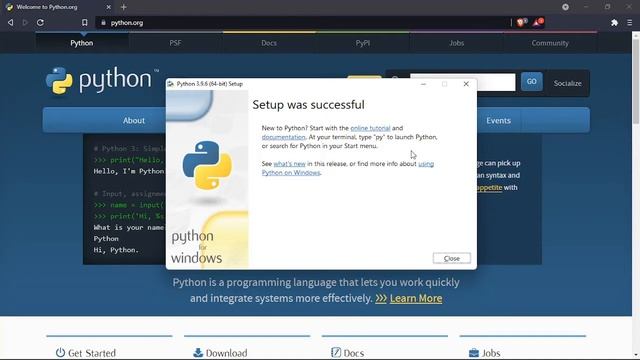Open a new tab with the plus button

point(124,7)
